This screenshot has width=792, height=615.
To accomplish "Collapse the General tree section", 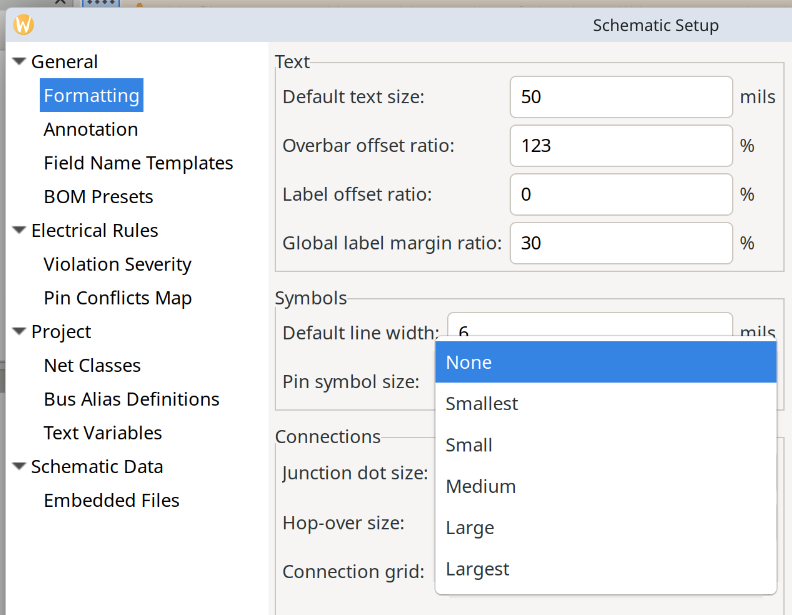I will [x=19, y=62].
